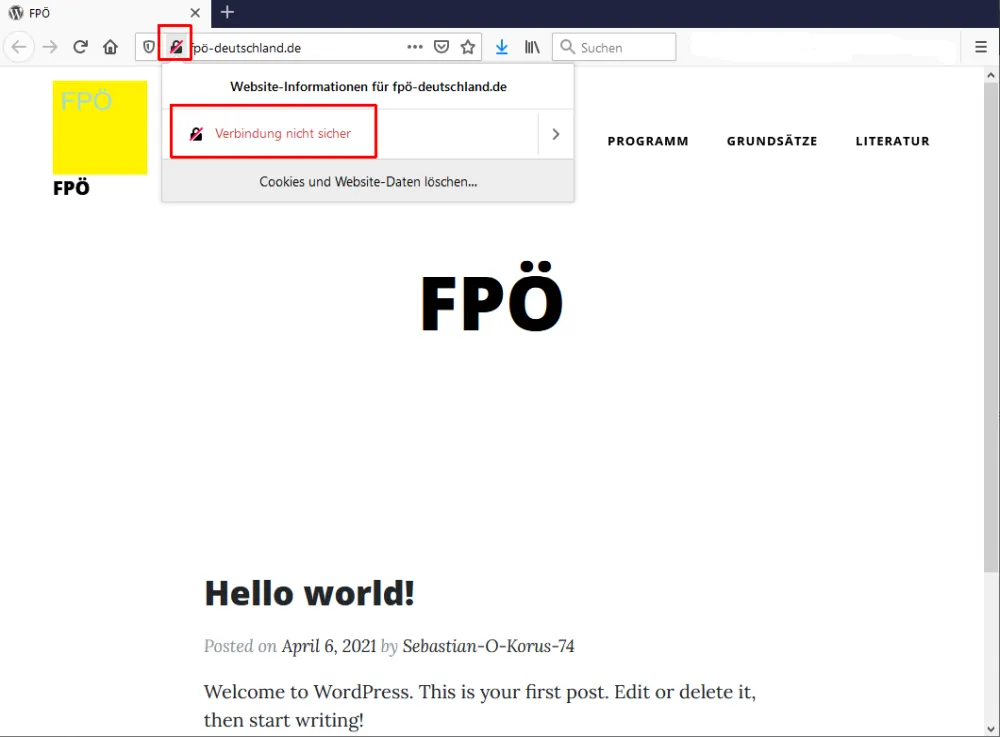Select the FPÖ browser tab
This screenshot has height=737, width=1000.
click(x=105, y=13)
